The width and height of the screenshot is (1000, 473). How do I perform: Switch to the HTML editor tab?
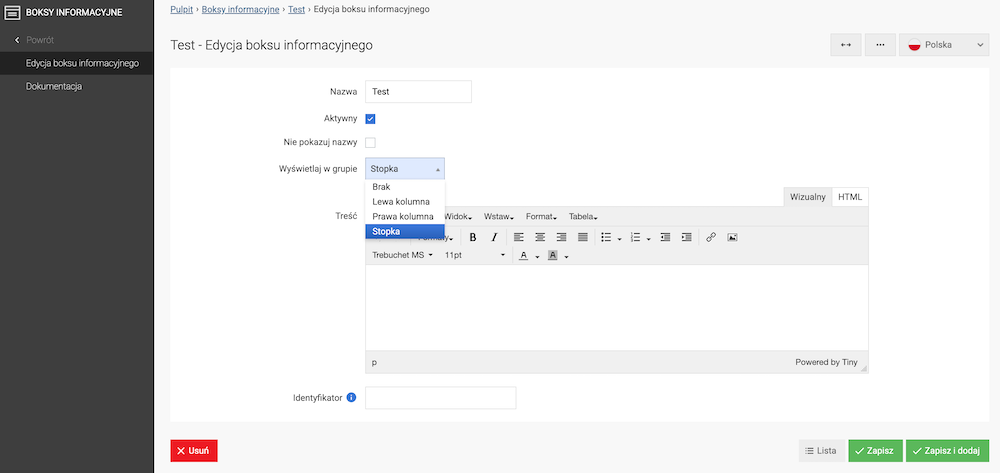[x=850, y=197]
